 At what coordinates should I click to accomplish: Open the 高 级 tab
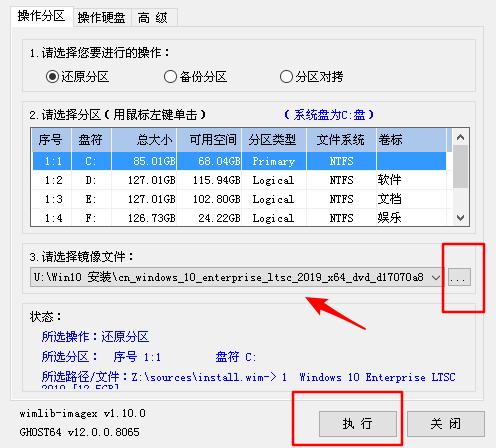click(x=153, y=18)
